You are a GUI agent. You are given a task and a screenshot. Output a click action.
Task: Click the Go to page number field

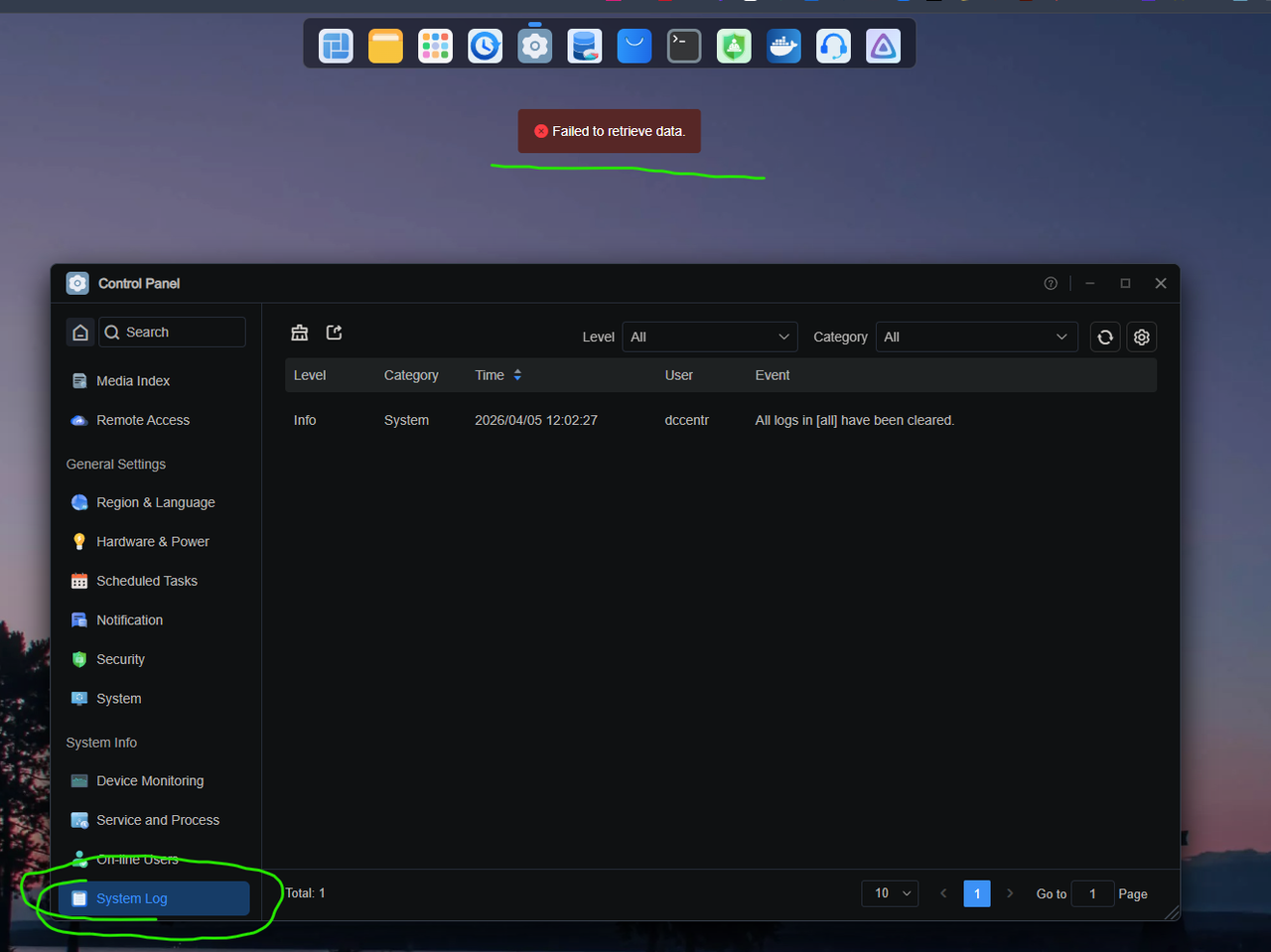pos(1092,893)
